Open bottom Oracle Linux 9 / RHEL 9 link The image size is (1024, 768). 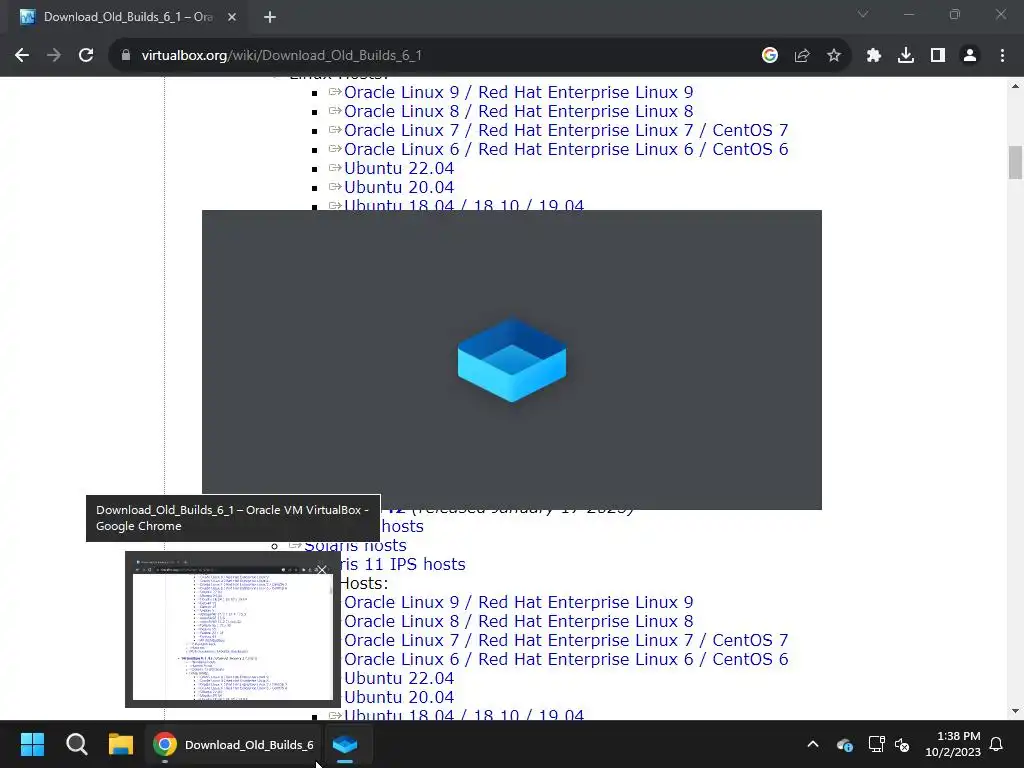(519, 602)
